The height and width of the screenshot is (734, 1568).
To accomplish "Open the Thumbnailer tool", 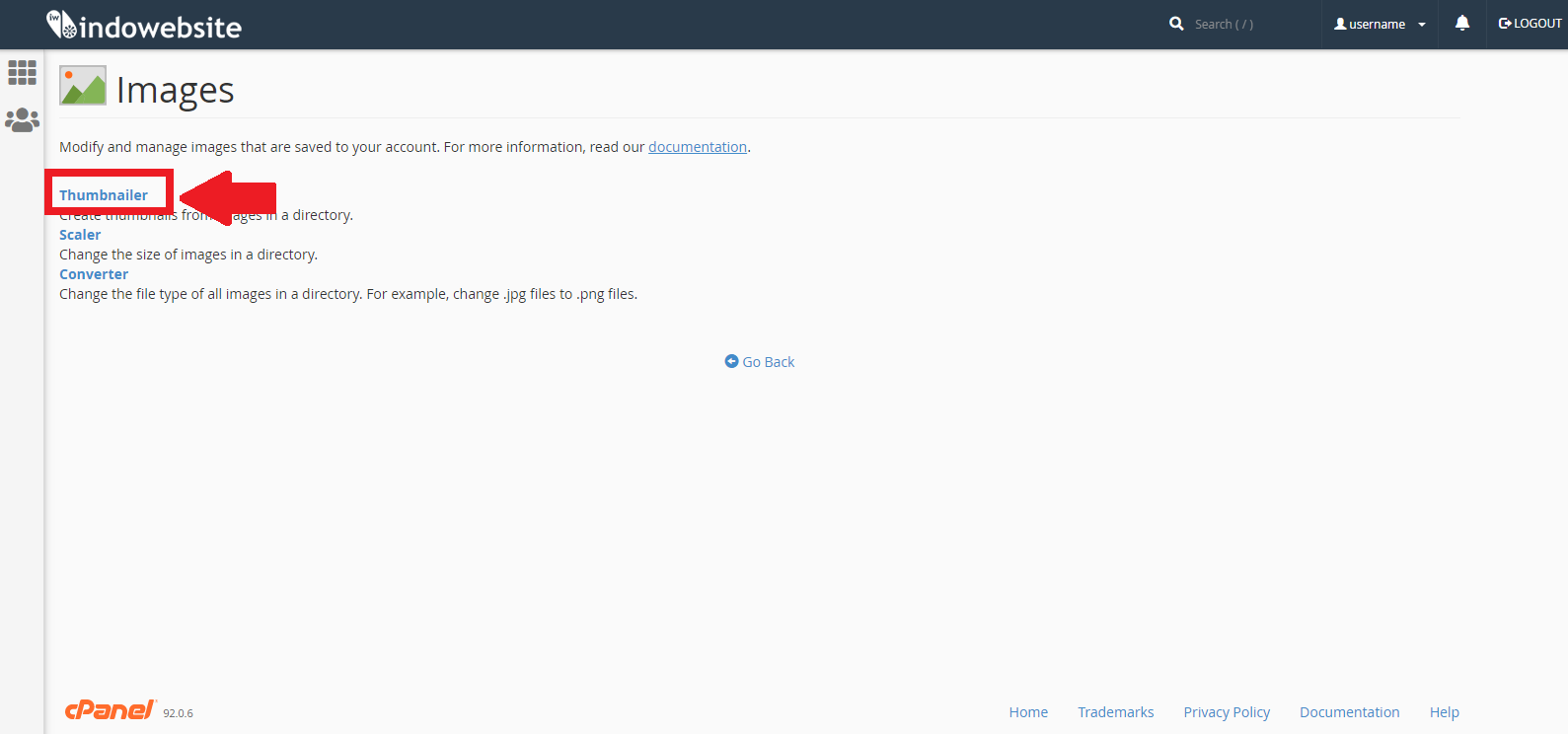I will pyautogui.click(x=104, y=195).
